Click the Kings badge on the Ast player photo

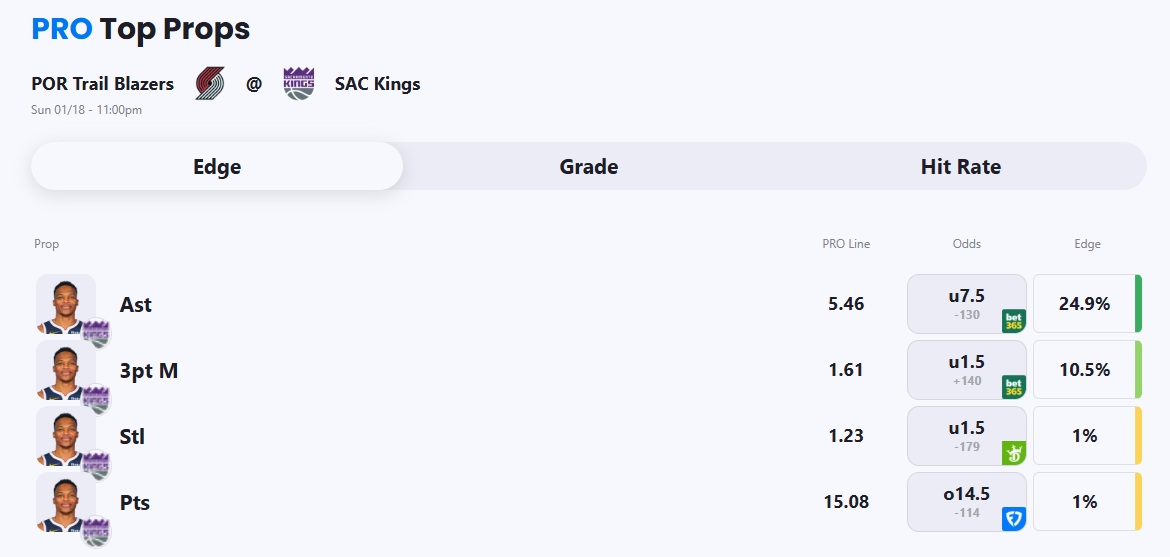[96, 332]
